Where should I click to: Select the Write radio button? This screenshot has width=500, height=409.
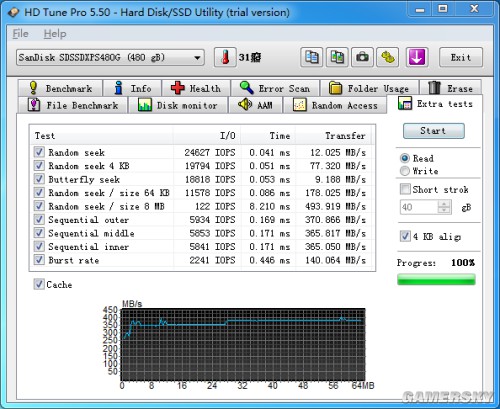click(405, 171)
